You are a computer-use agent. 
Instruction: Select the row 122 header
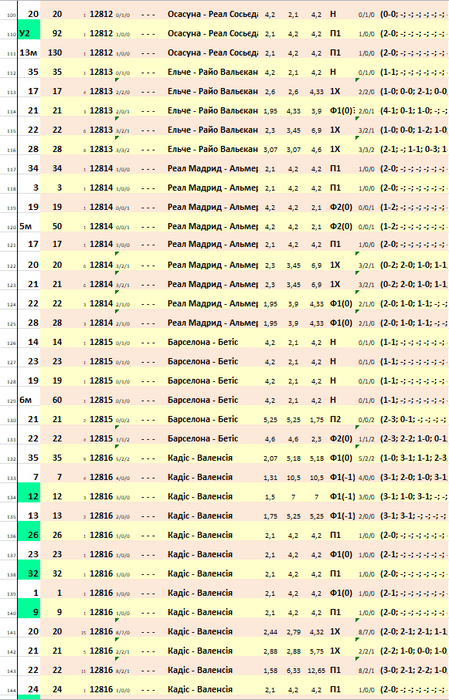[x=11, y=265]
